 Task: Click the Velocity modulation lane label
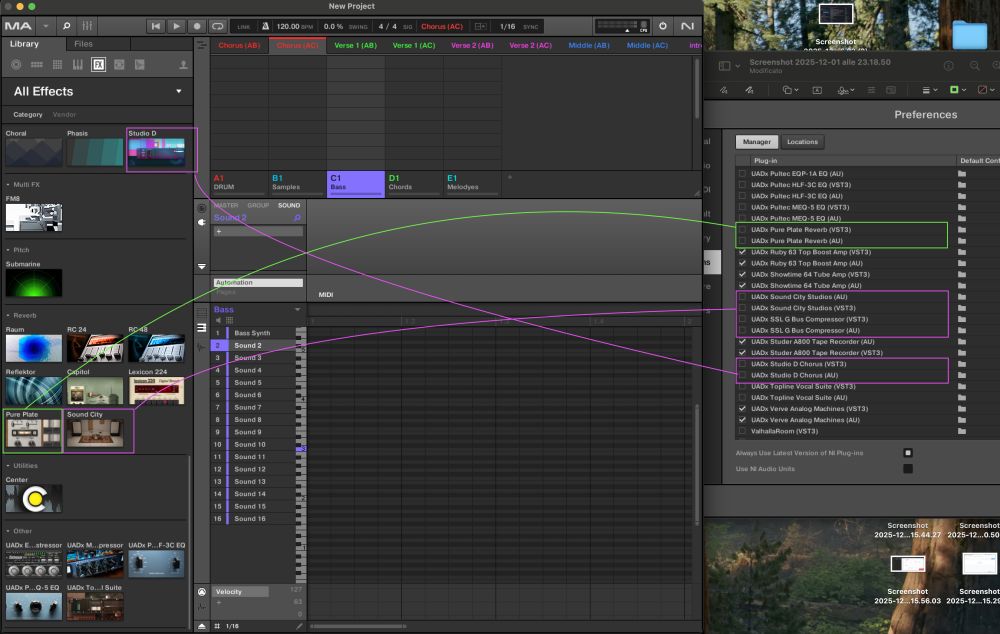(241, 592)
